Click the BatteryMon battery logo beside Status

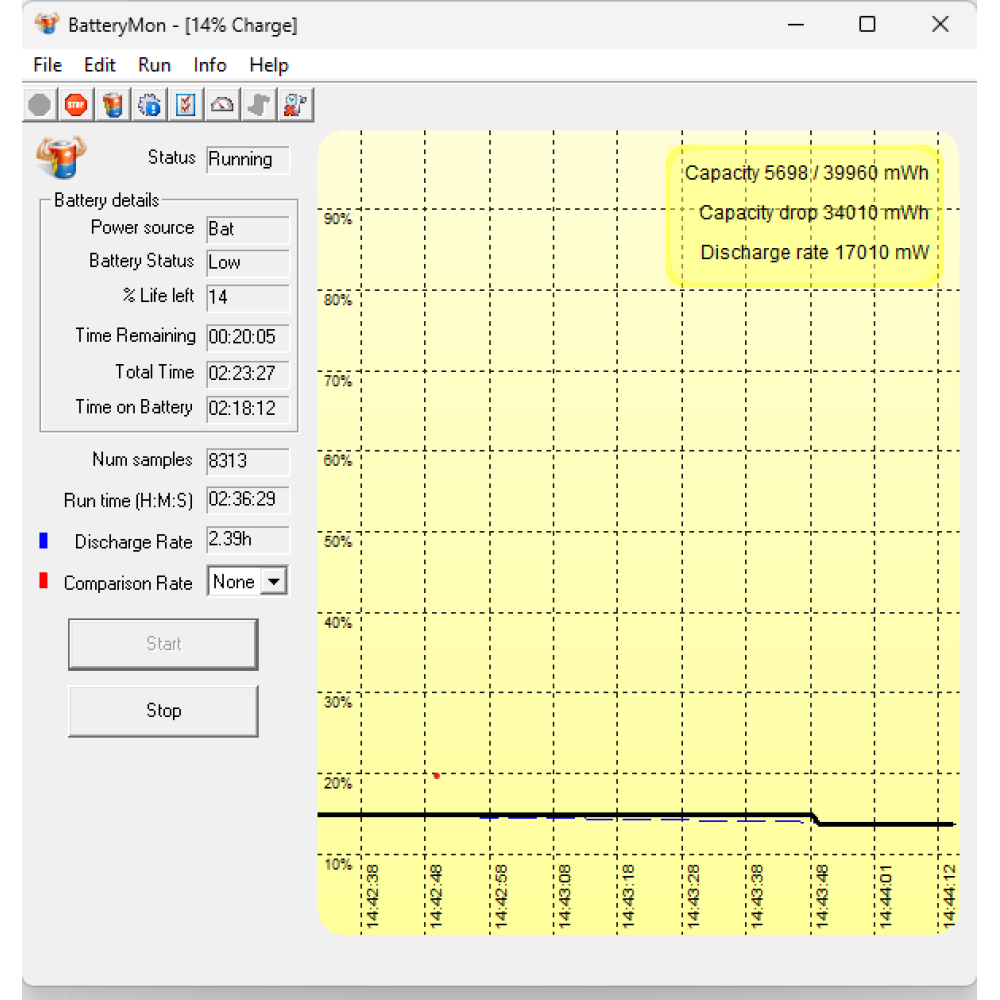(61, 158)
